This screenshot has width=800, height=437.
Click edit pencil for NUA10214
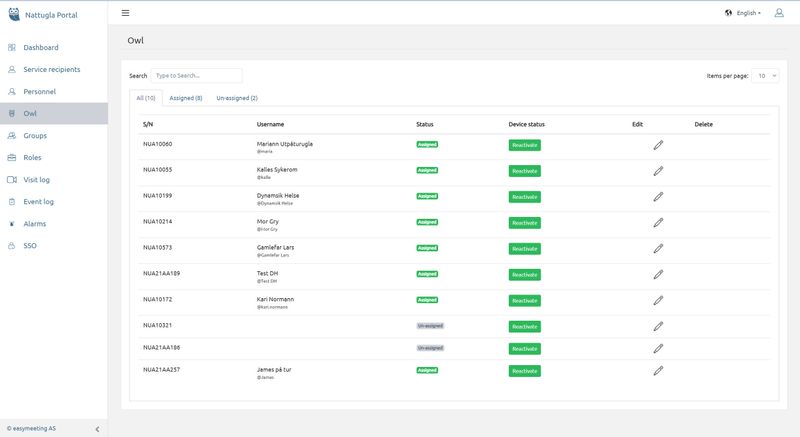(x=658, y=222)
